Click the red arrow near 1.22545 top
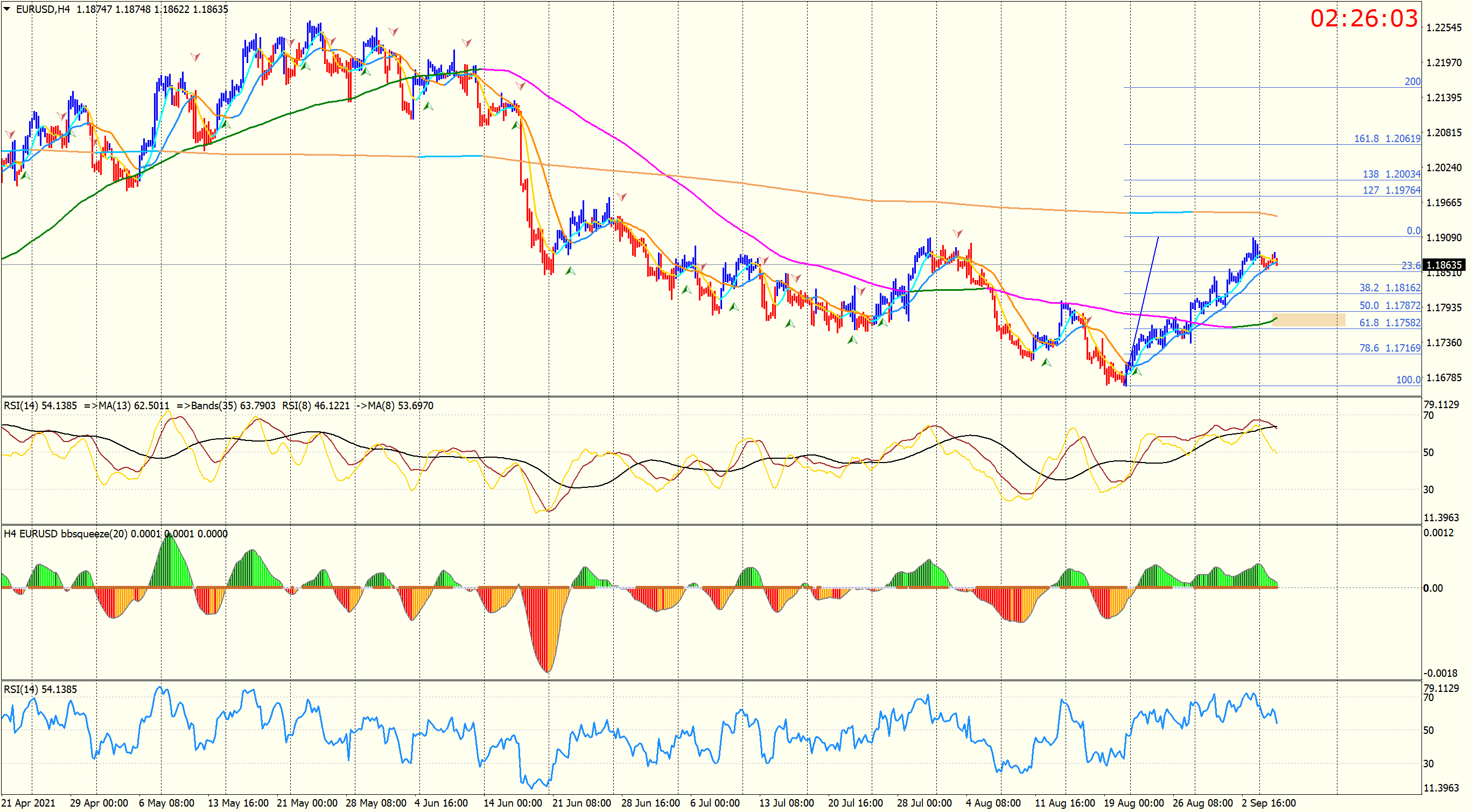Image resolution: width=1471 pixels, height=812 pixels. click(x=394, y=31)
